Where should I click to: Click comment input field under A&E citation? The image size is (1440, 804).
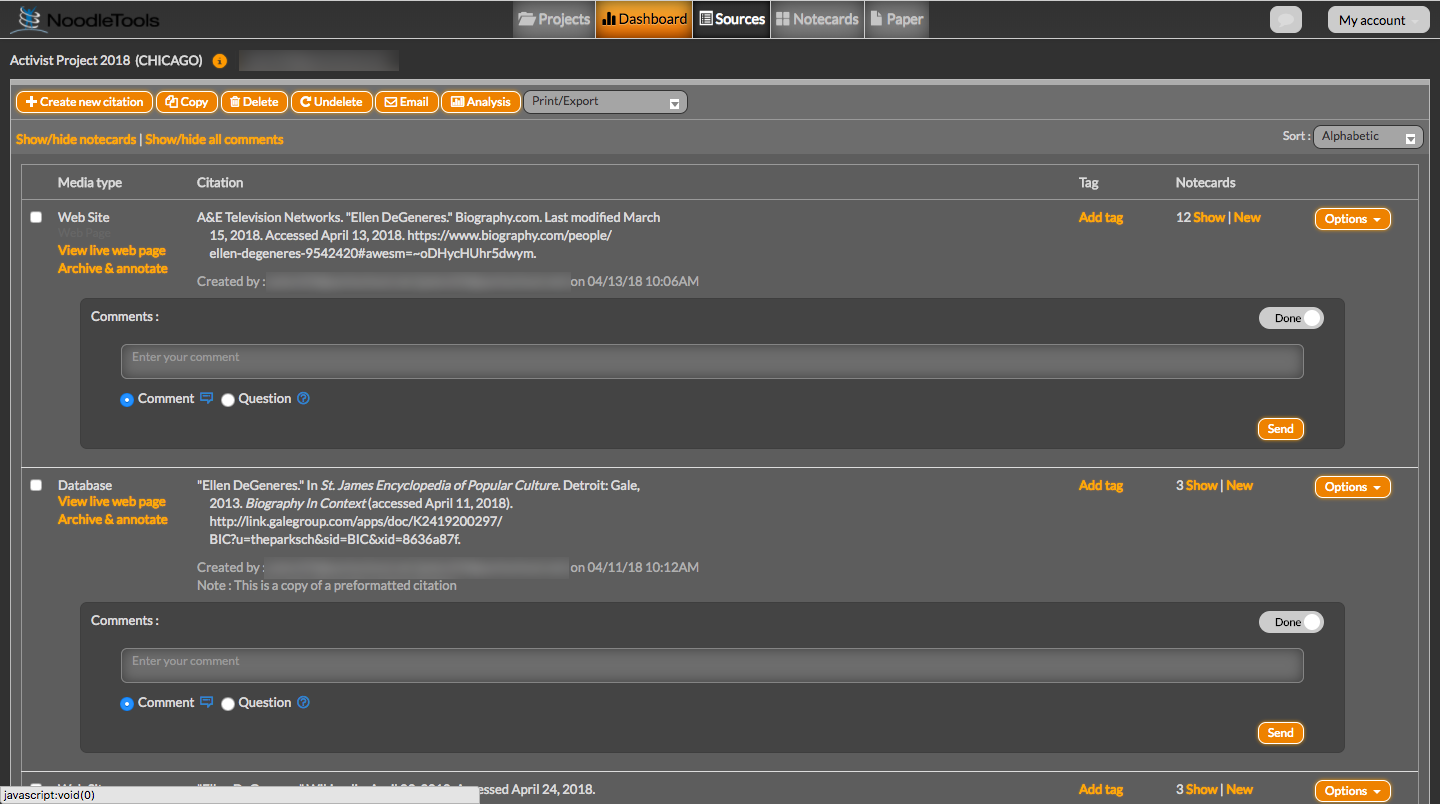point(712,361)
